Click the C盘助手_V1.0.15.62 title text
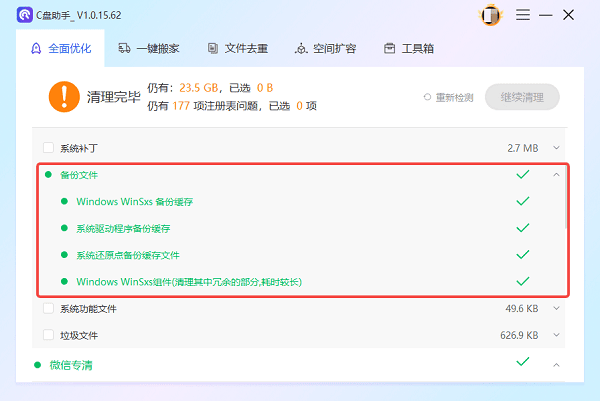This screenshot has height=401, width=600. click(x=78, y=15)
